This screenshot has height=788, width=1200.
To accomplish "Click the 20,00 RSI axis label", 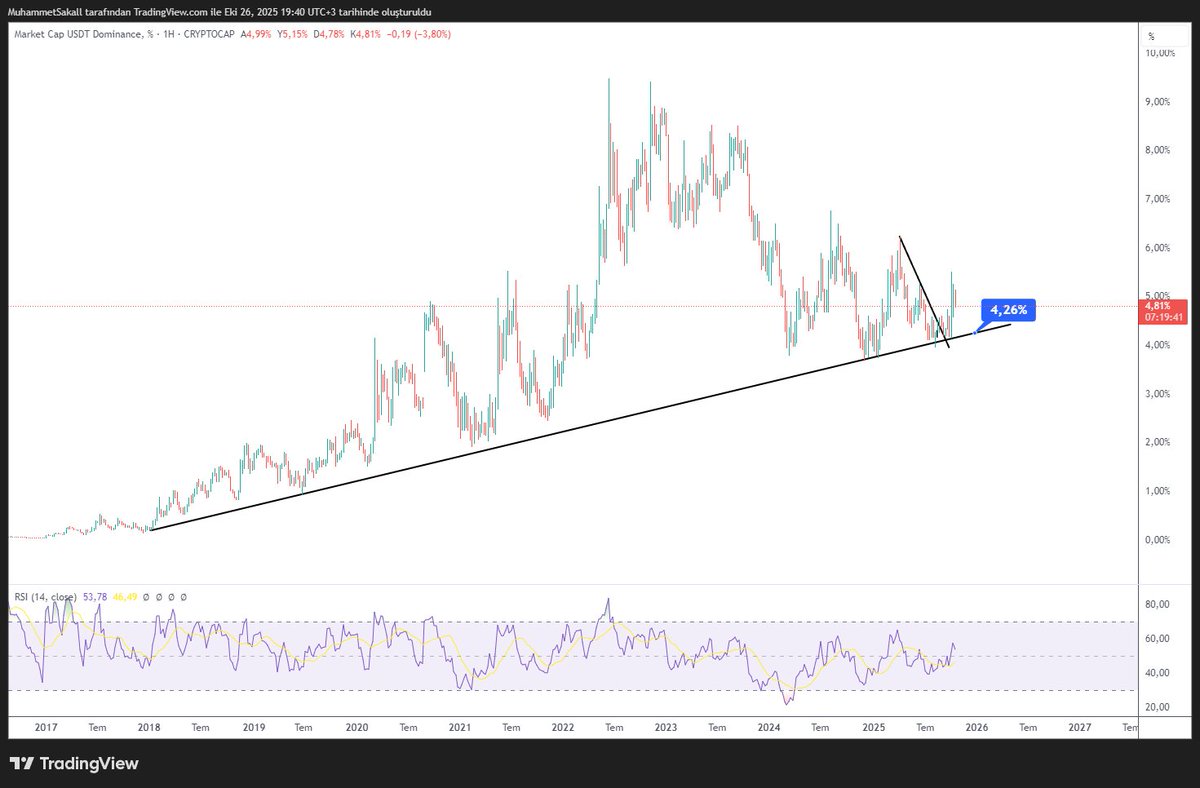I will pos(1157,707).
